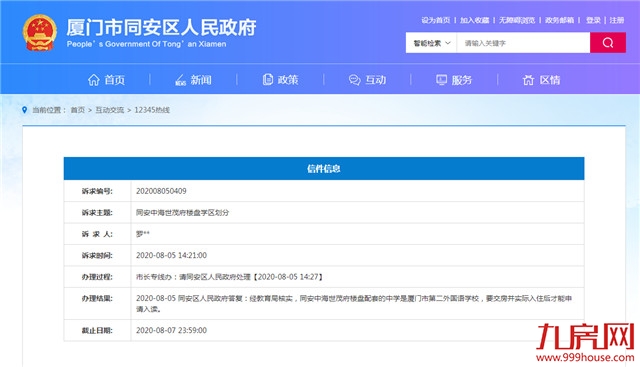The height and width of the screenshot is (367, 640).
Task: Click the 加入收藏 link
Action: [474, 20]
